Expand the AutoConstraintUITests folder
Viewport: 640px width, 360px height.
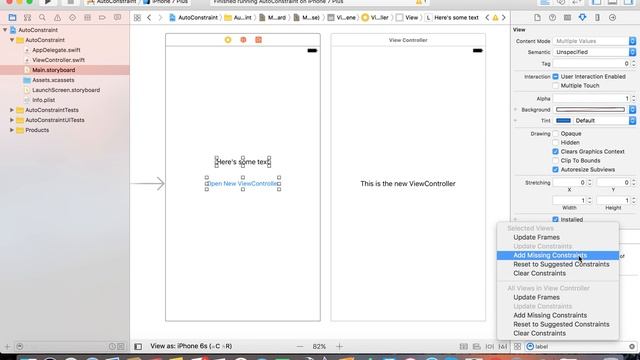coord(12,120)
